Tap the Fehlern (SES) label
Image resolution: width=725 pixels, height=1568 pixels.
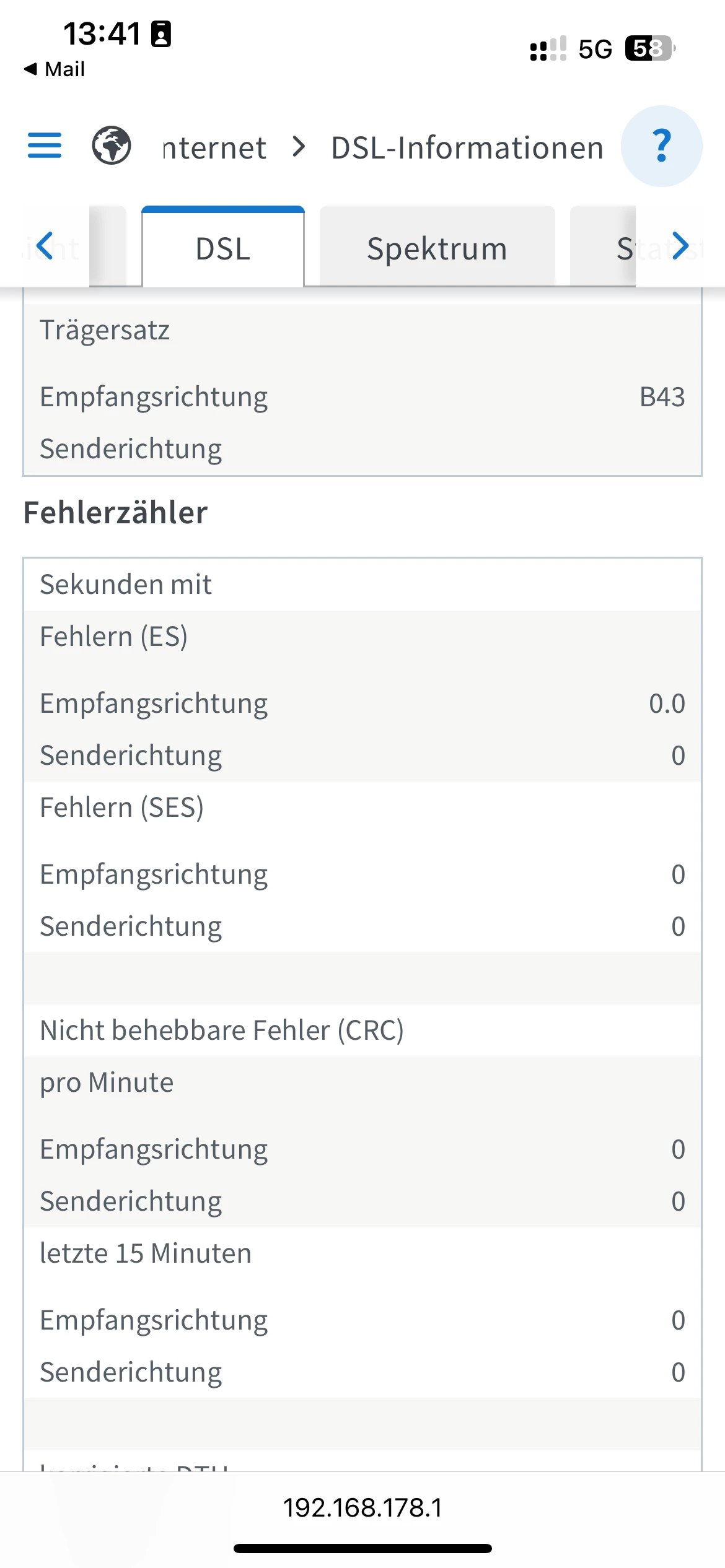[122, 808]
